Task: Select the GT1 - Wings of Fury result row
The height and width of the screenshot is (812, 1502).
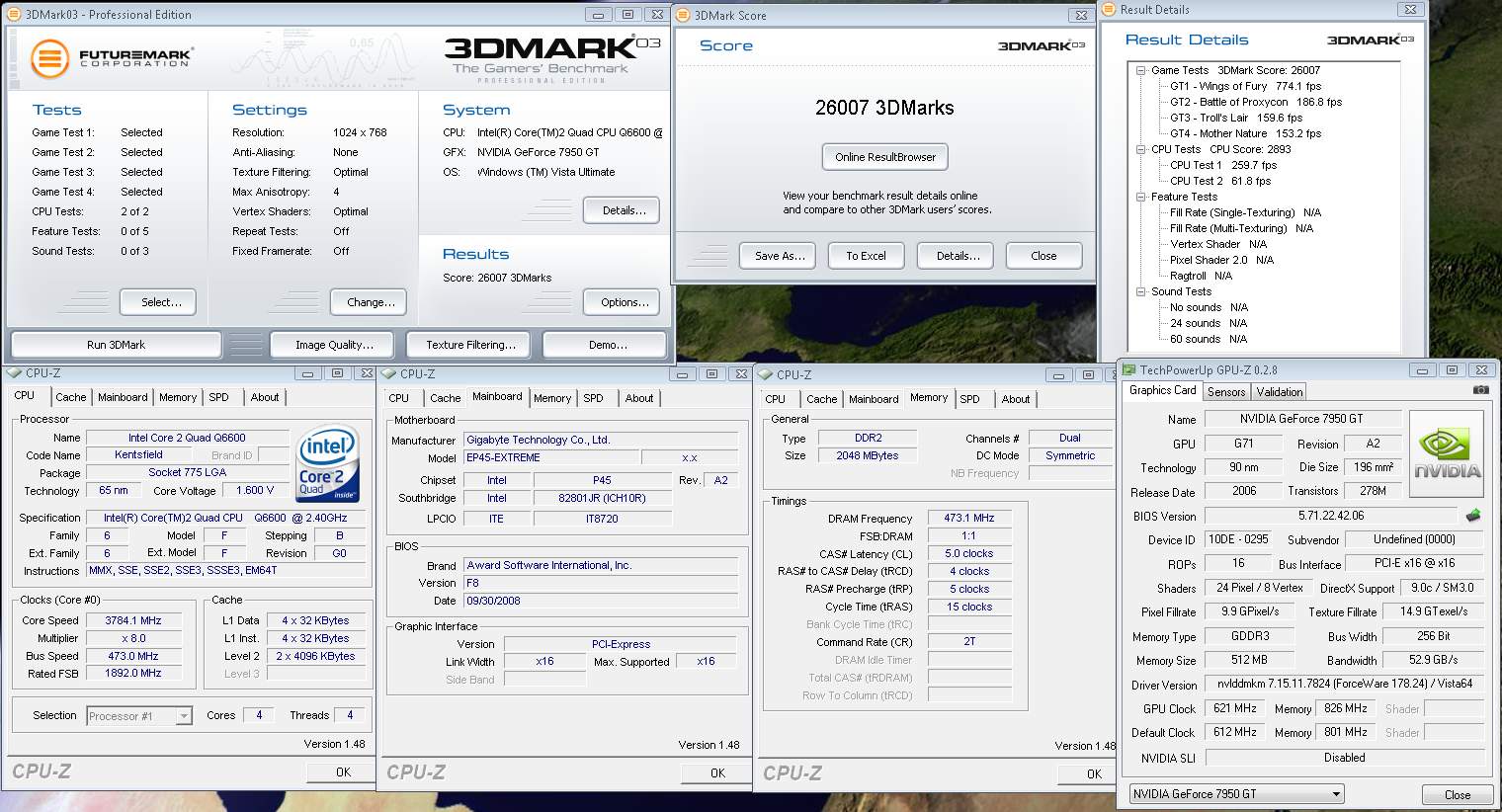Action: (x=1245, y=86)
